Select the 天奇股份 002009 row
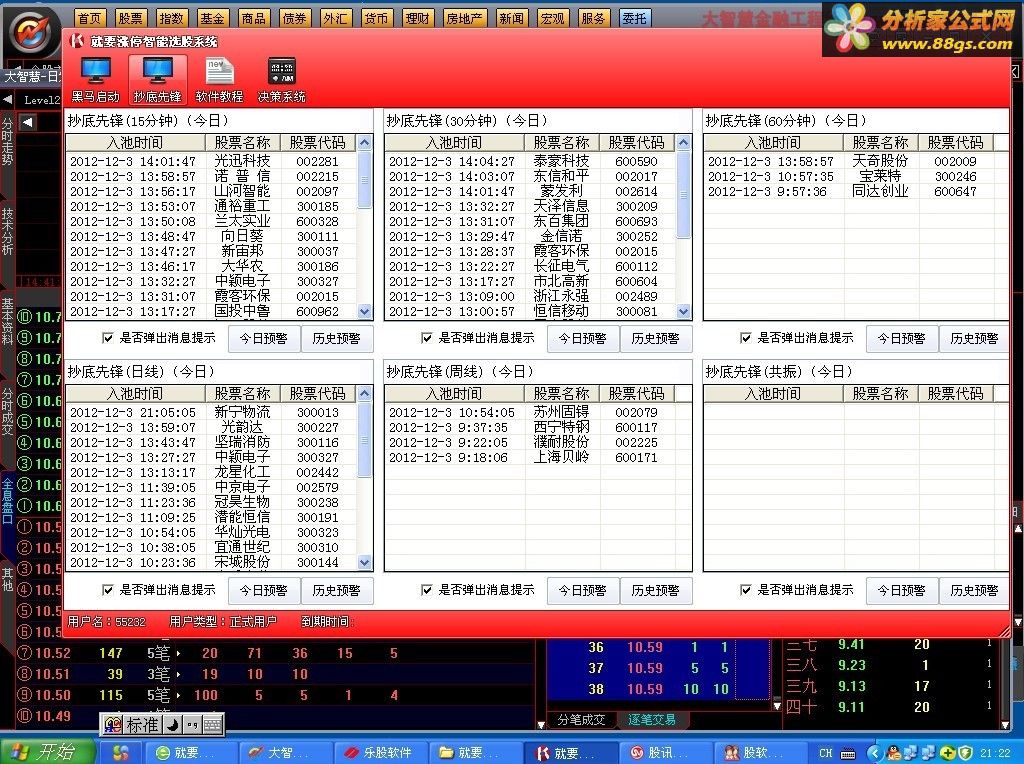Viewport: 1024px width, 764px height. (856, 161)
